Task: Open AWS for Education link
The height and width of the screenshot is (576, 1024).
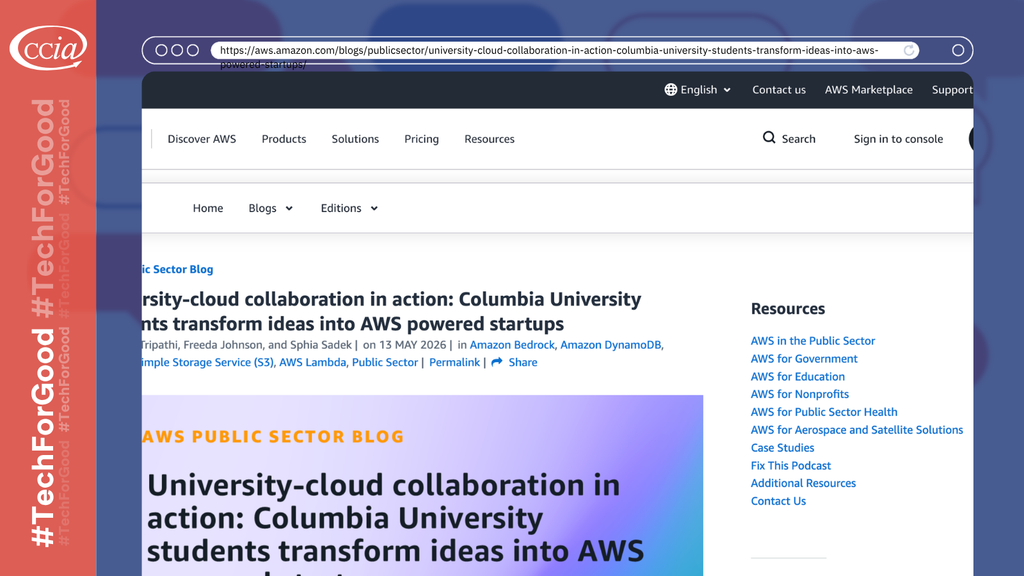Action: point(797,376)
